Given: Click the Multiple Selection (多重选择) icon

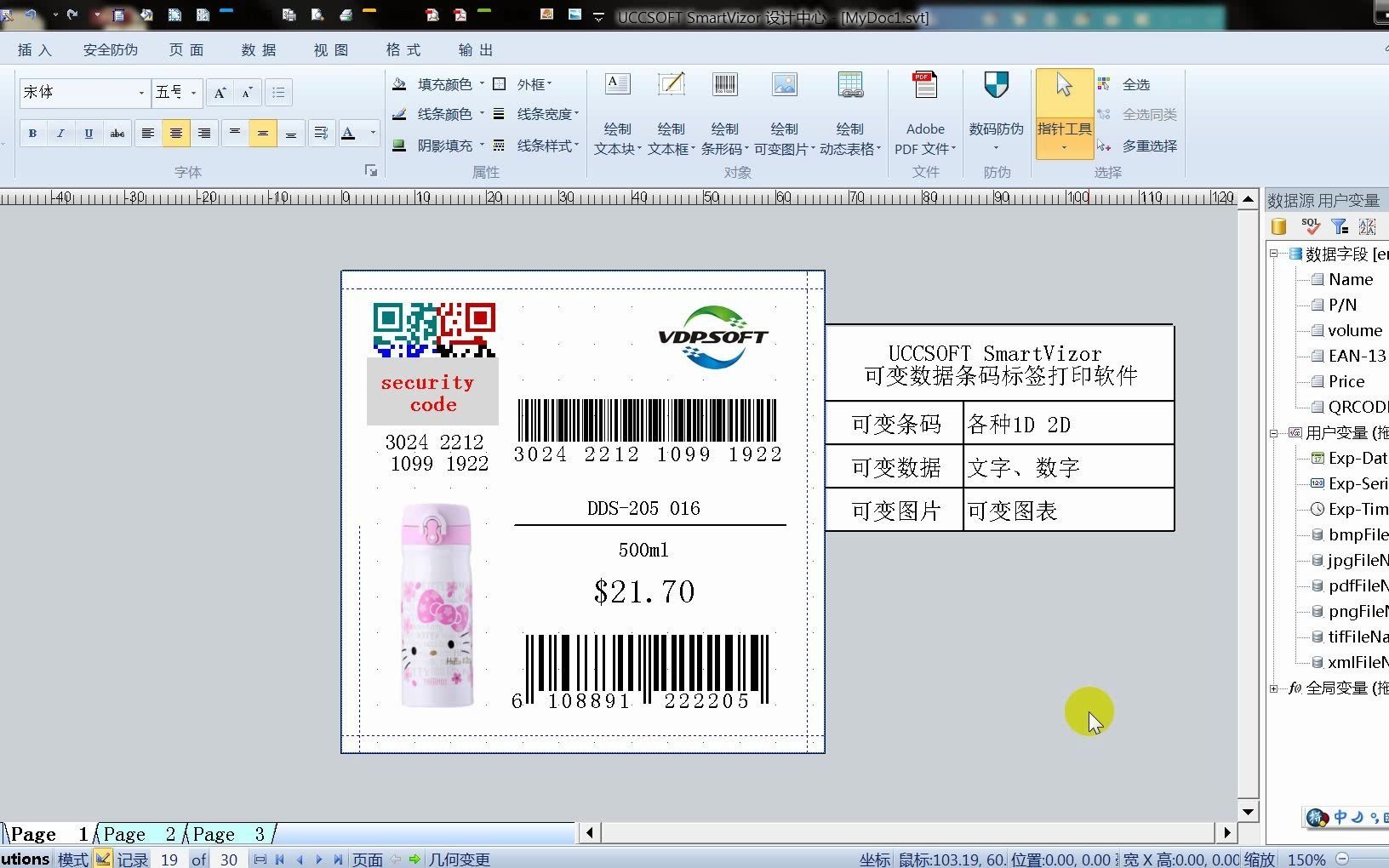Looking at the screenshot, I should (1104, 146).
